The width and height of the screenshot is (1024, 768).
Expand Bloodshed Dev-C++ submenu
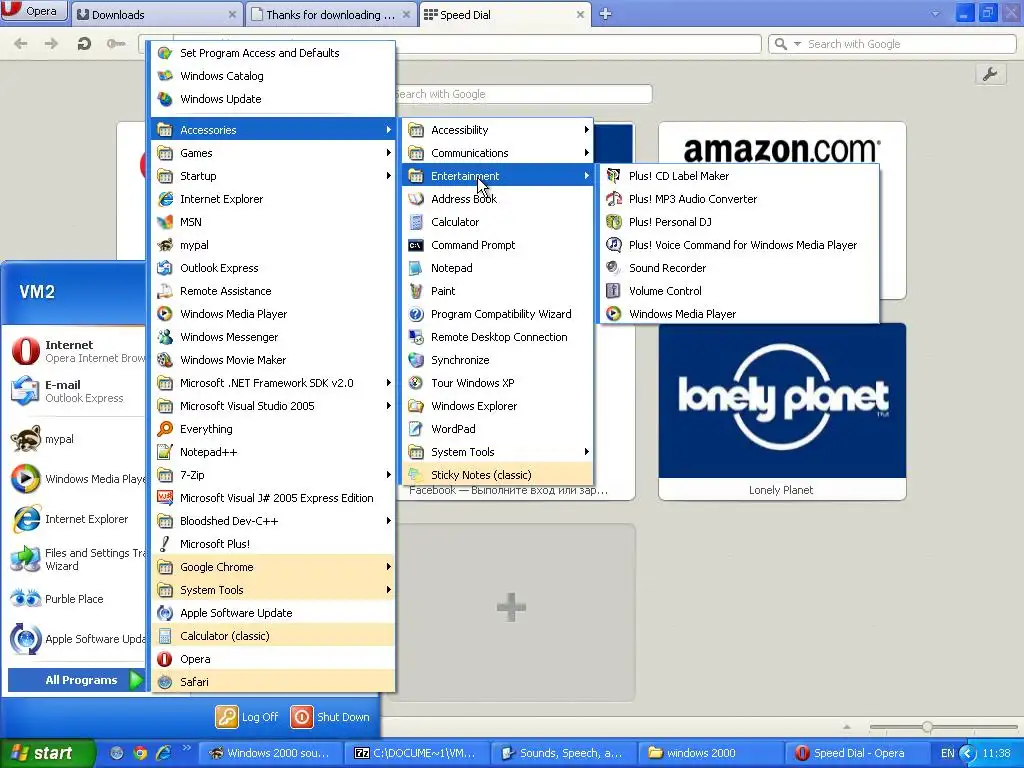coord(273,521)
